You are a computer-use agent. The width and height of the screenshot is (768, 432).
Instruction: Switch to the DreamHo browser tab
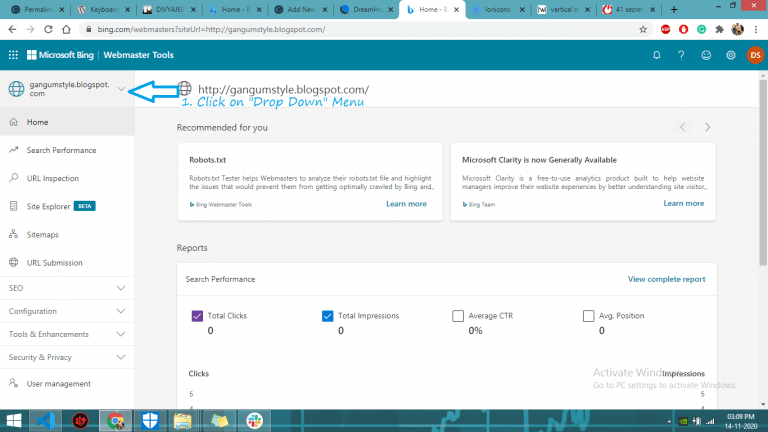coord(366,9)
